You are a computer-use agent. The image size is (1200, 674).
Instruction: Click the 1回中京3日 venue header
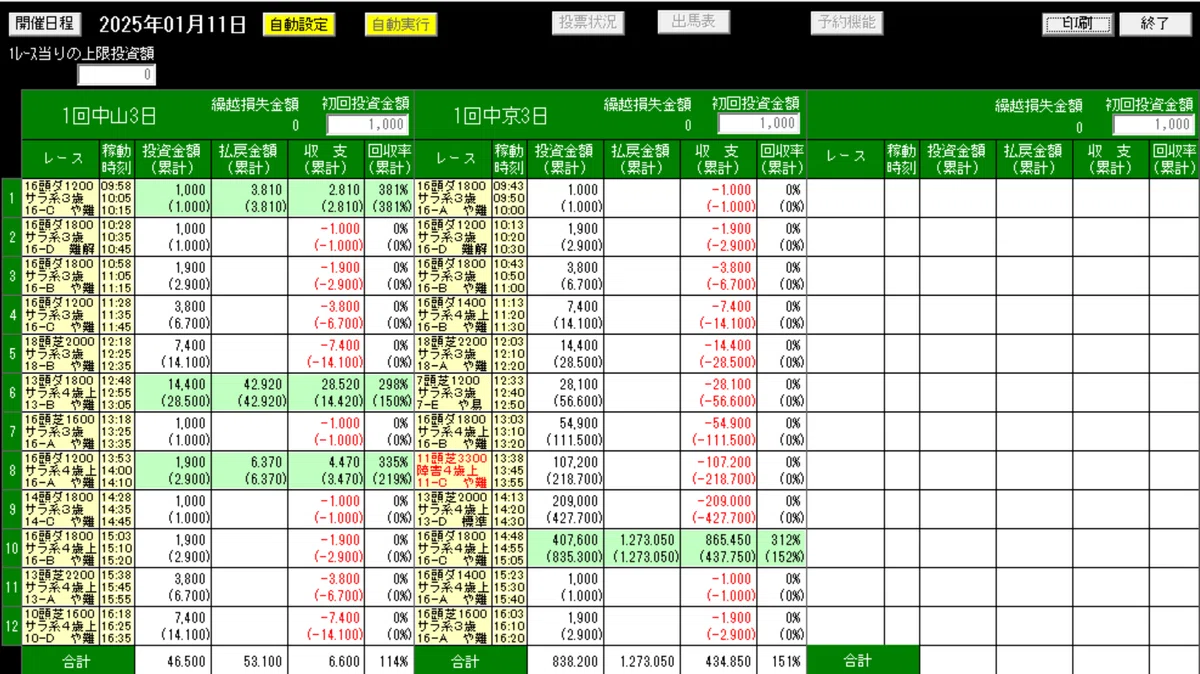(x=500, y=116)
